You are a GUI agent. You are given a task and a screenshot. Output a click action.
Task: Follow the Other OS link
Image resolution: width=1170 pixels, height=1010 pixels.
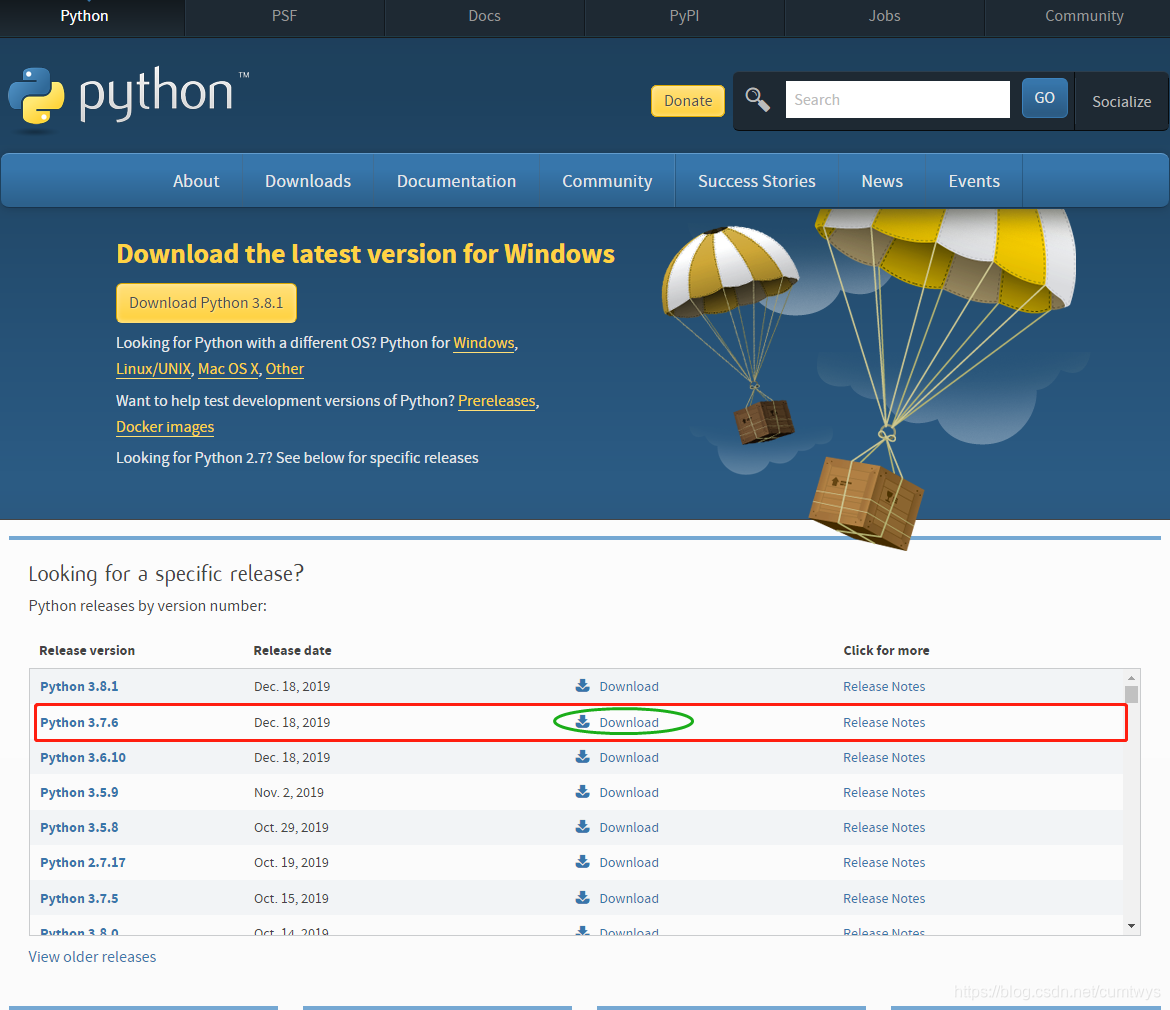coord(284,369)
